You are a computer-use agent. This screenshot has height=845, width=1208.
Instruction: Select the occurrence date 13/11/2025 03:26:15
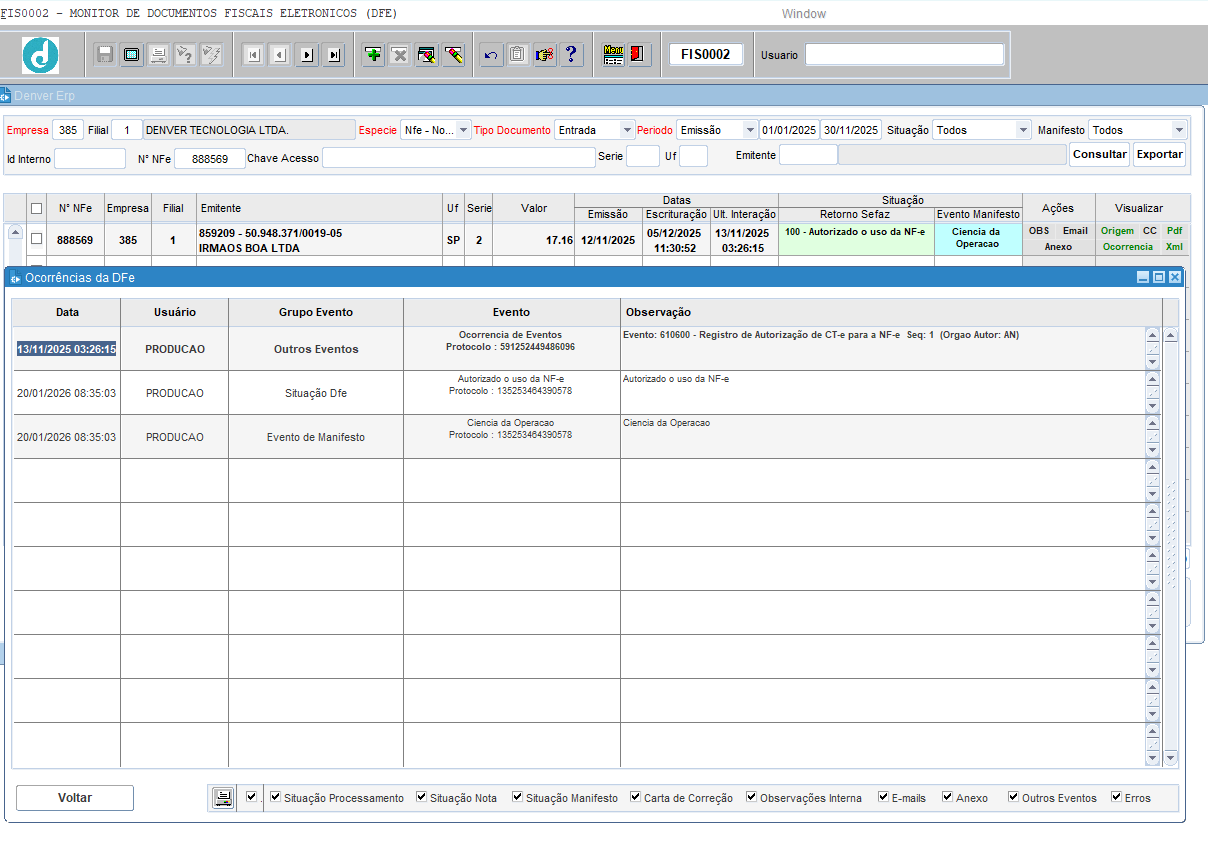tap(67, 349)
